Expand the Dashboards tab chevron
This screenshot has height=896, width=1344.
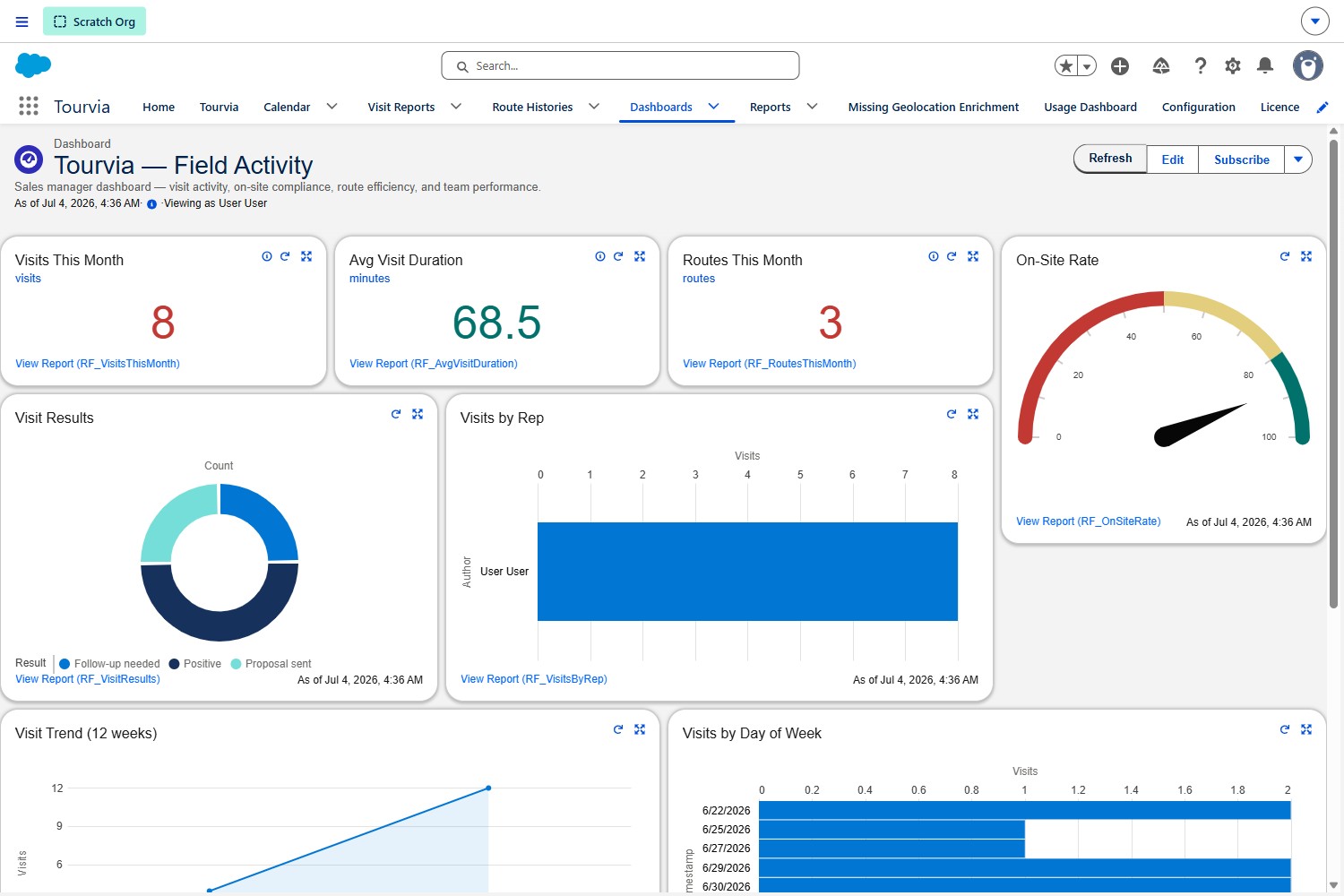click(x=714, y=107)
